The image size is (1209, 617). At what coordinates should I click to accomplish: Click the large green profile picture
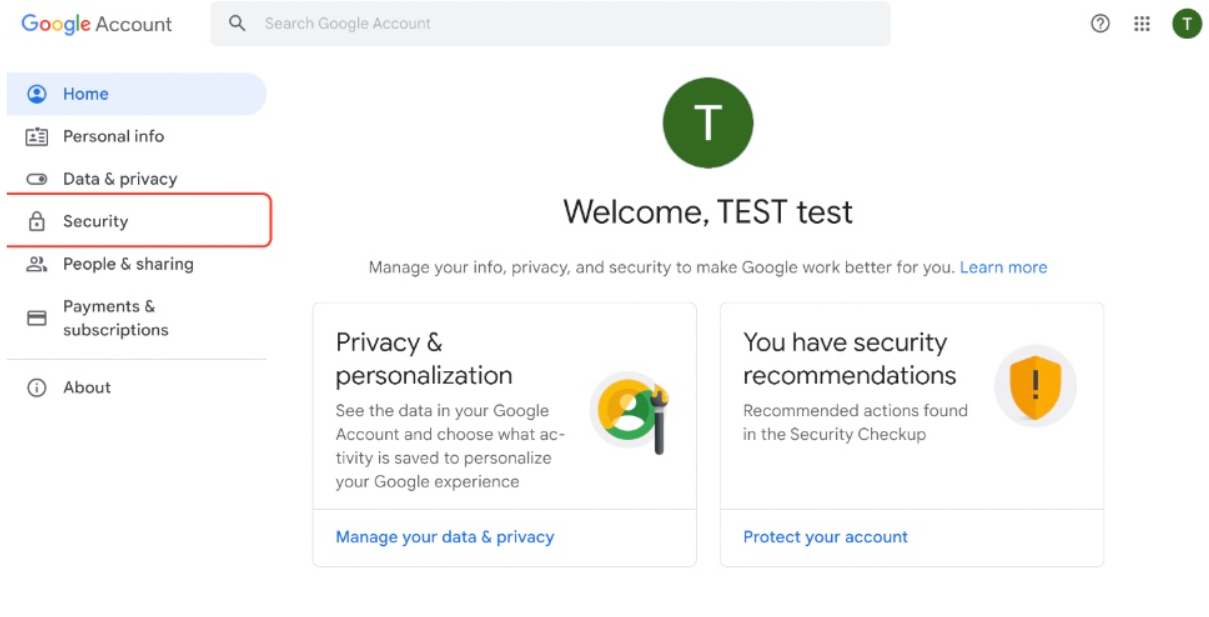tap(708, 123)
